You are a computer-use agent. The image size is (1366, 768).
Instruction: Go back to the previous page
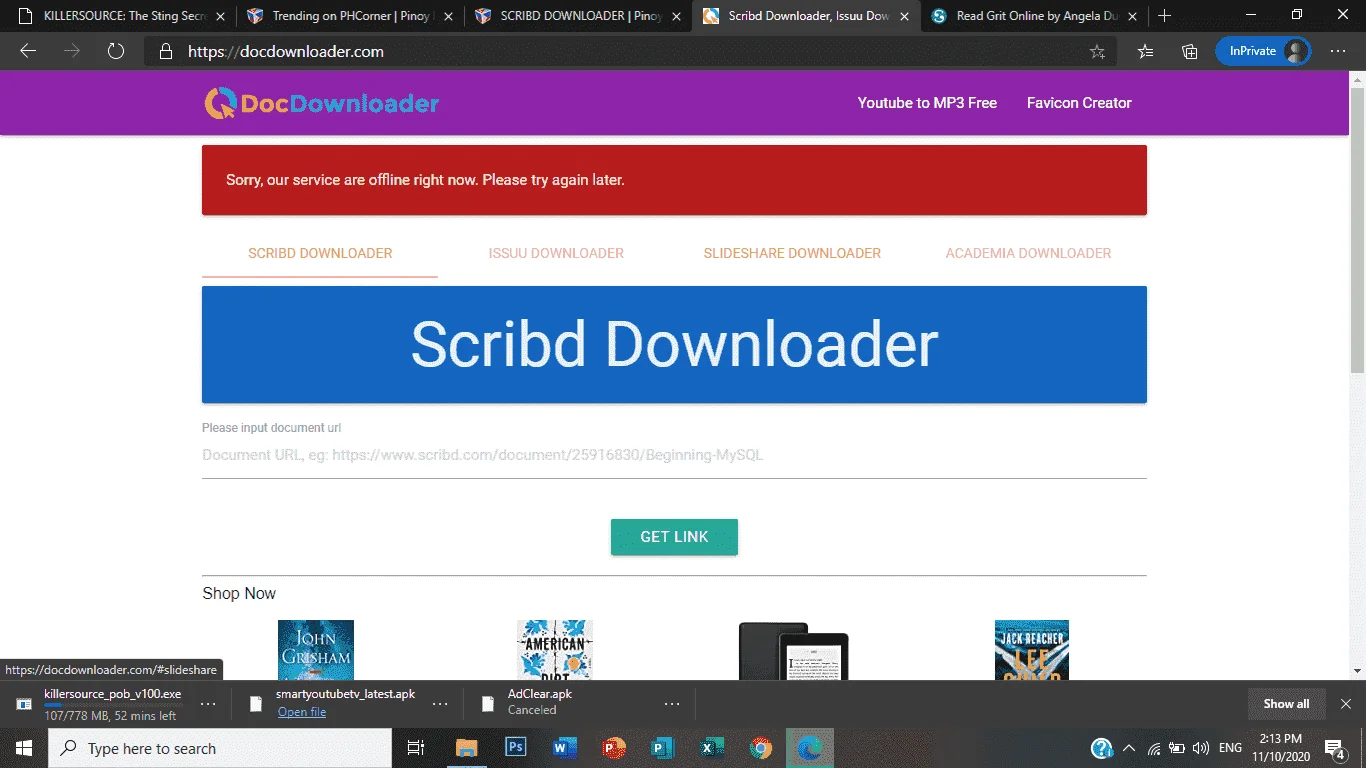28,51
